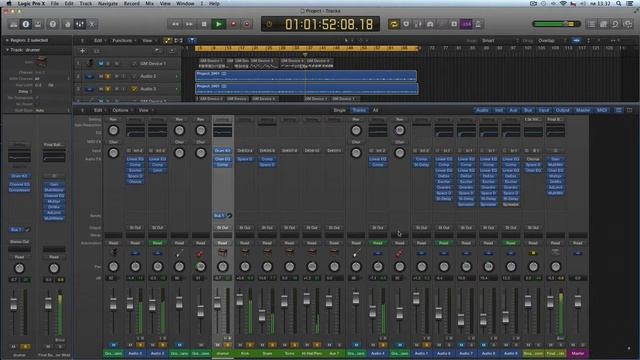Toggle the Bus channel filter button
Screen dimensions: 640x360
528,110
